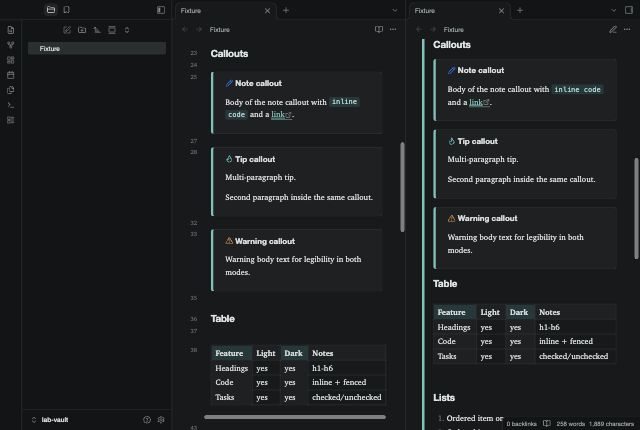640x430 pixels.
Task: Click Callouts heading in left editor
Action: click(x=229, y=54)
